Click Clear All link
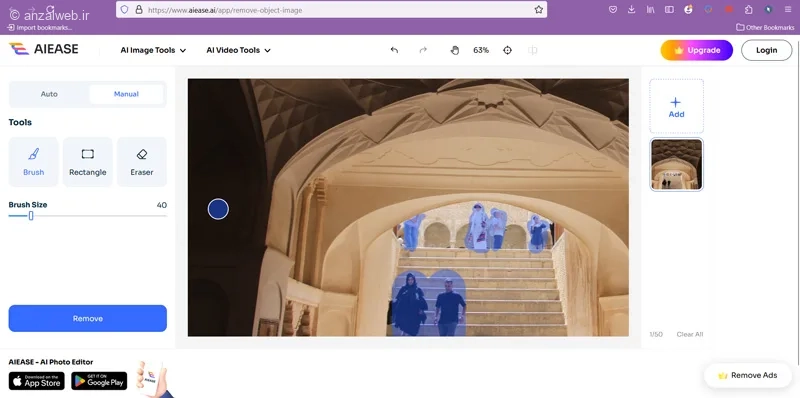The height and width of the screenshot is (398, 800). pyautogui.click(x=690, y=334)
